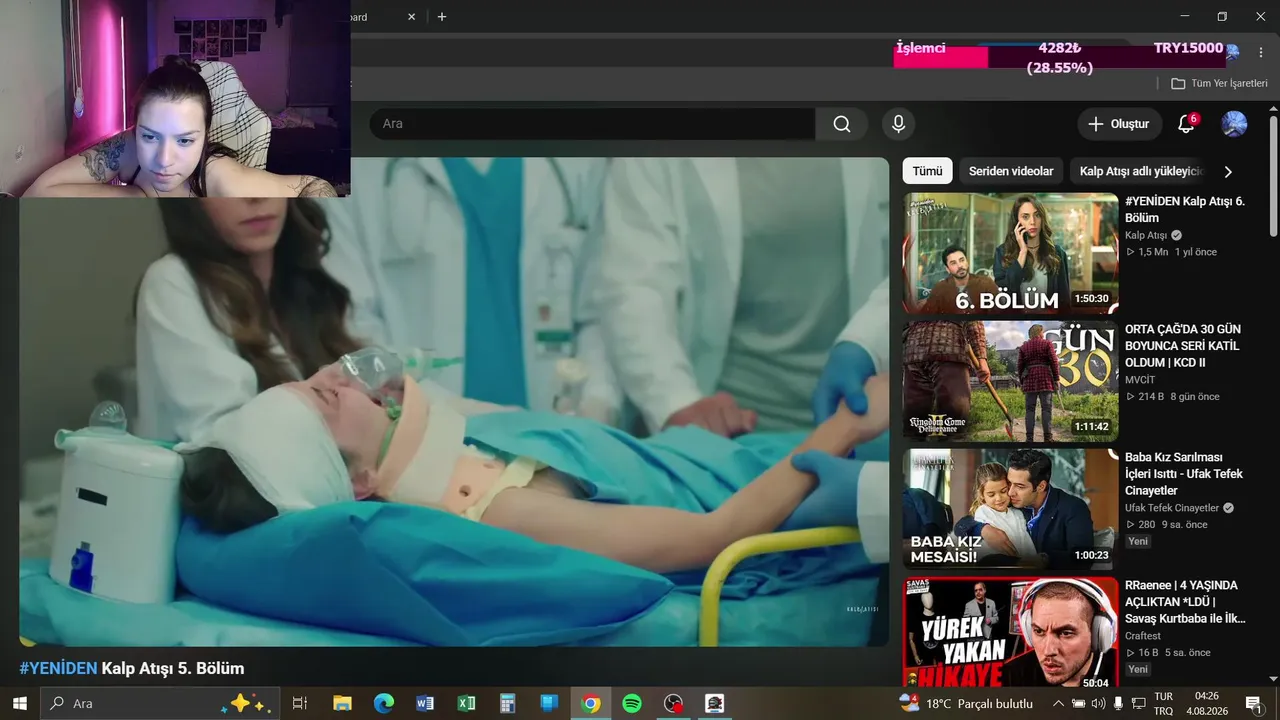
Task: Click the #YENİDEN hashtag link
Action: point(58,668)
